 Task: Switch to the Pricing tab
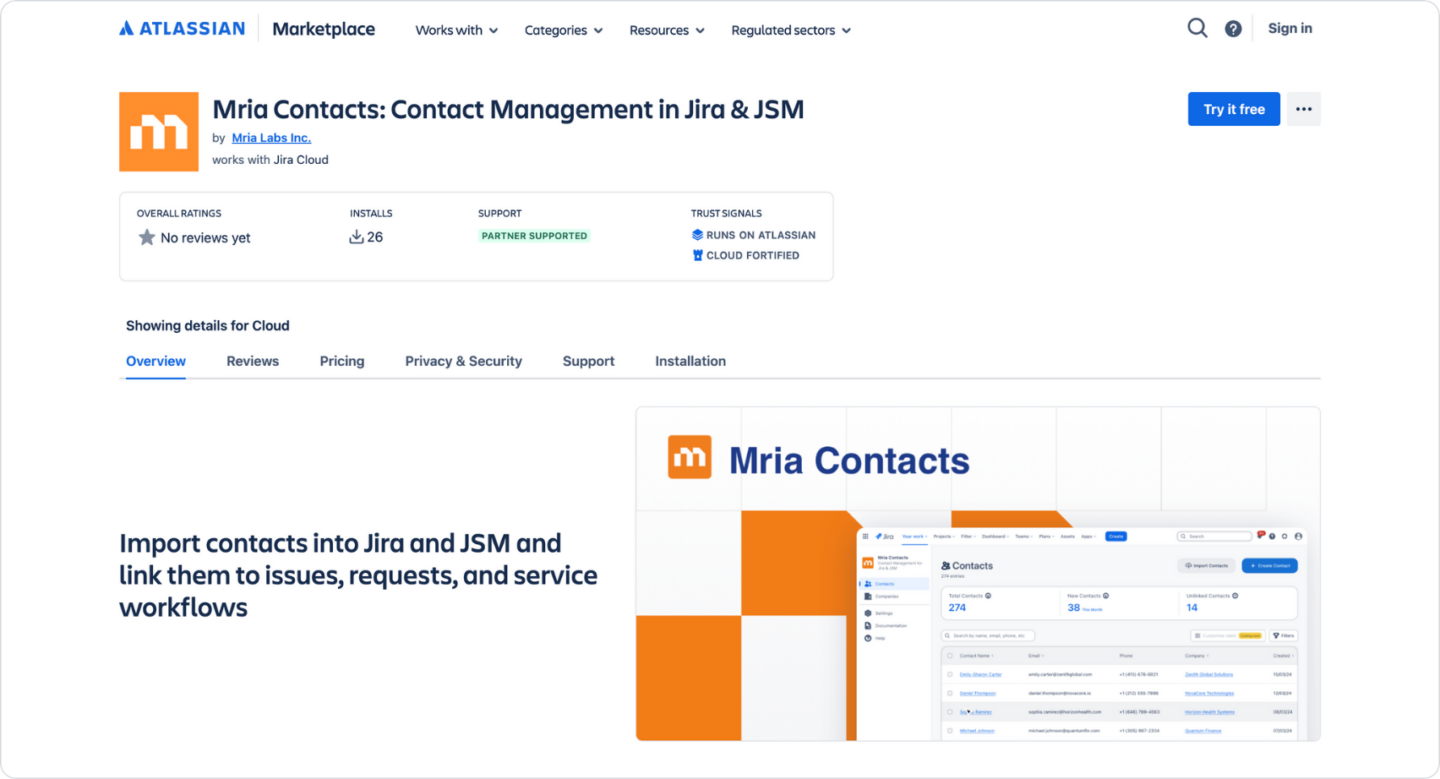[x=342, y=361]
